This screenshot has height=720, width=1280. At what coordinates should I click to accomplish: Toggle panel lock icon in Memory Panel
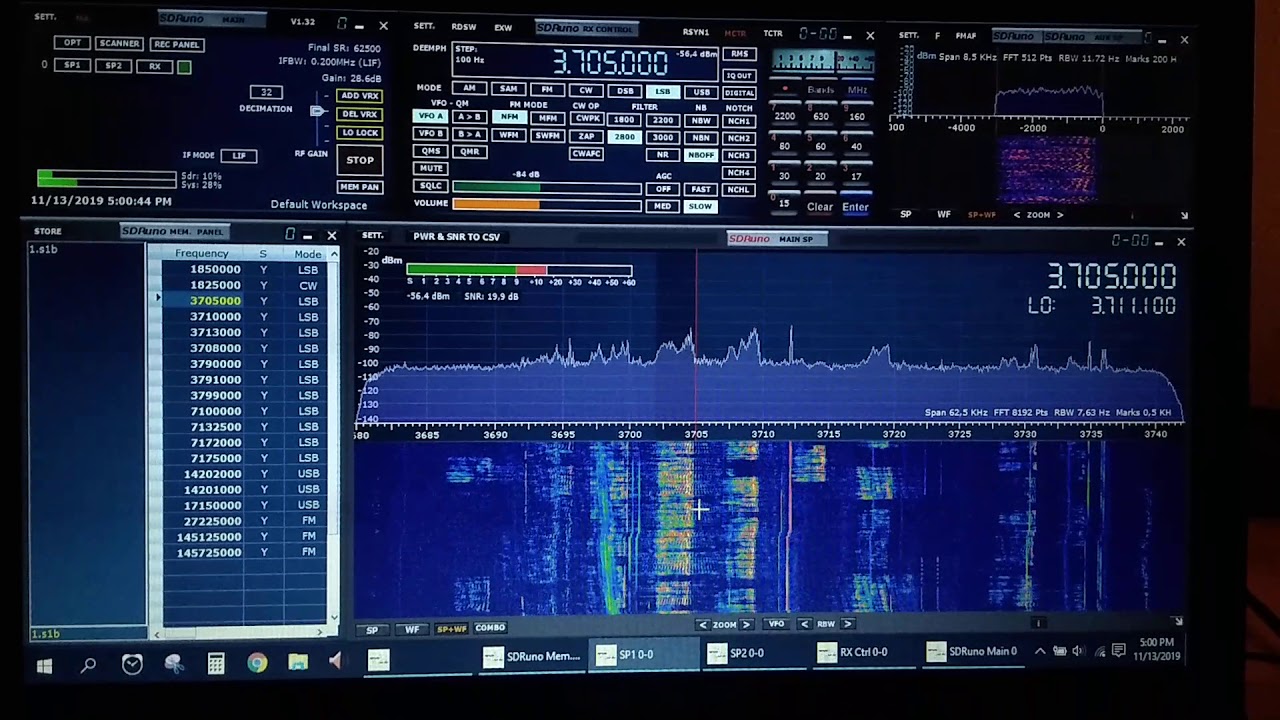pyautogui.click(x=290, y=234)
